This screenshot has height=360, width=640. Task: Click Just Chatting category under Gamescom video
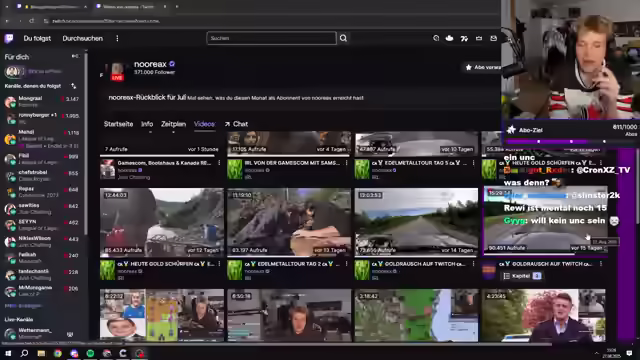(x=134, y=178)
